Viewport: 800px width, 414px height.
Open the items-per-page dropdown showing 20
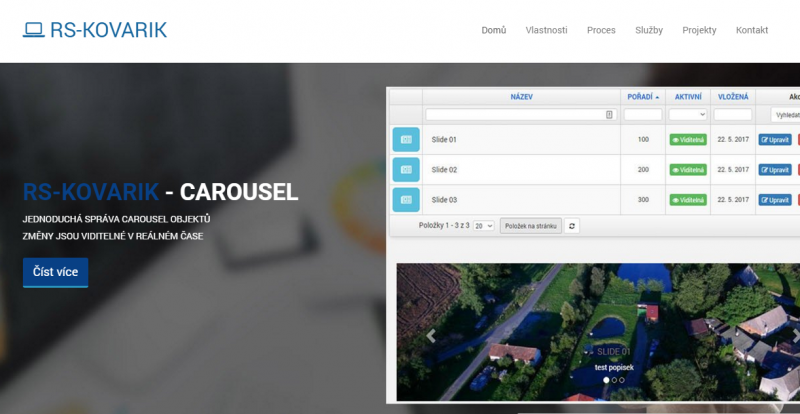(484, 227)
